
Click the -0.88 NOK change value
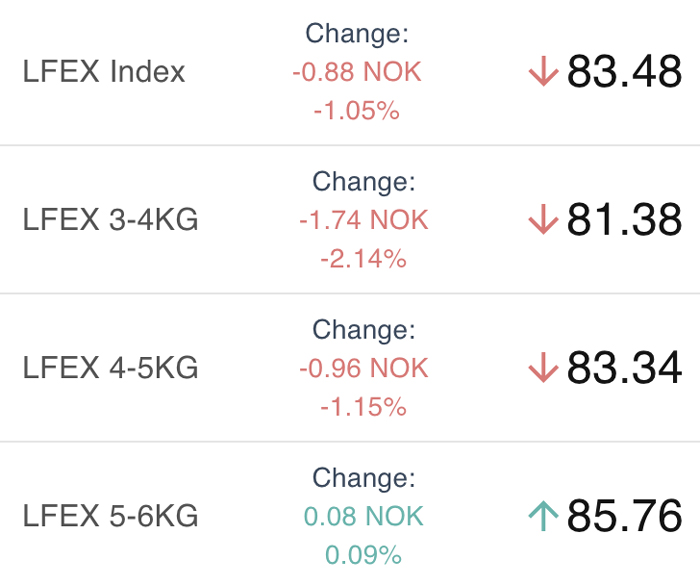pyautogui.click(x=357, y=71)
